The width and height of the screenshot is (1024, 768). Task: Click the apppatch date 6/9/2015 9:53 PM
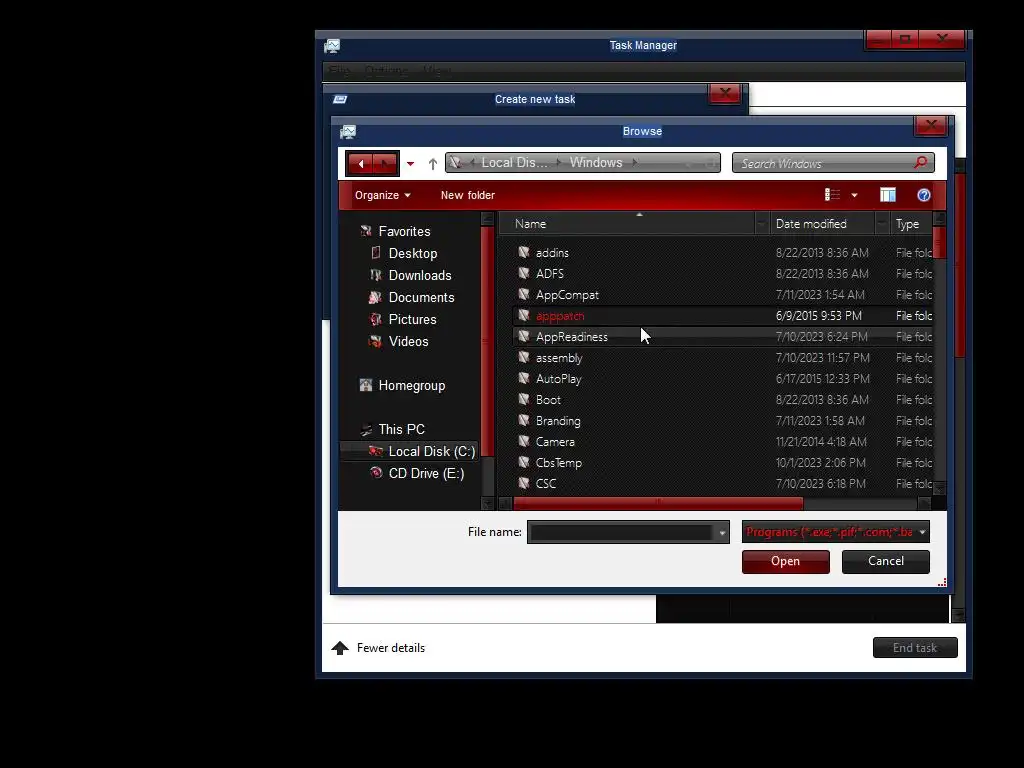[x=818, y=316]
